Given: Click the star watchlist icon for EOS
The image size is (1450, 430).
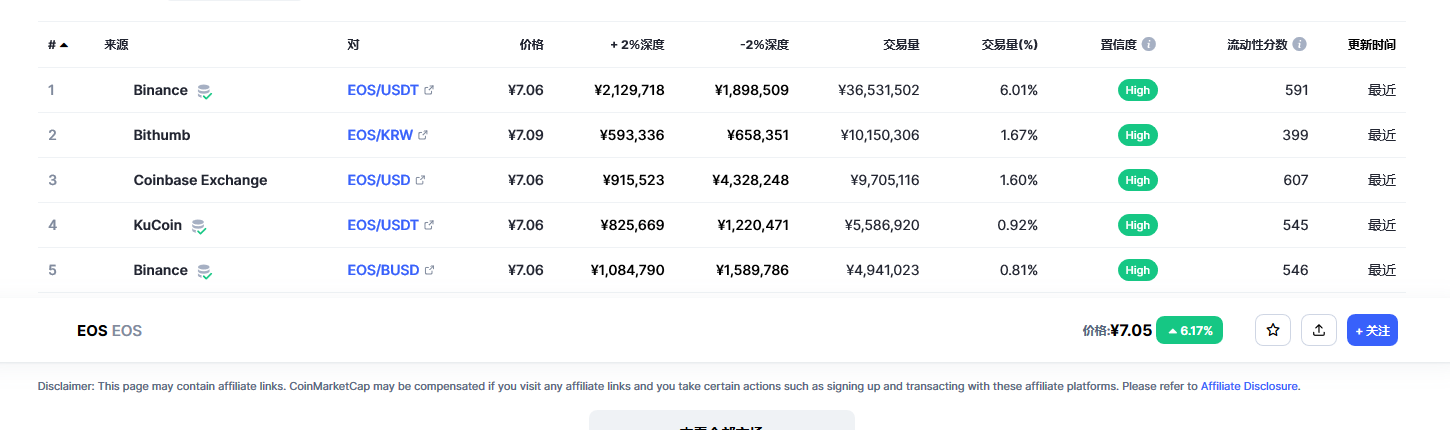Looking at the screenshot, I should pyautogui.click(x=1273, y=330).
